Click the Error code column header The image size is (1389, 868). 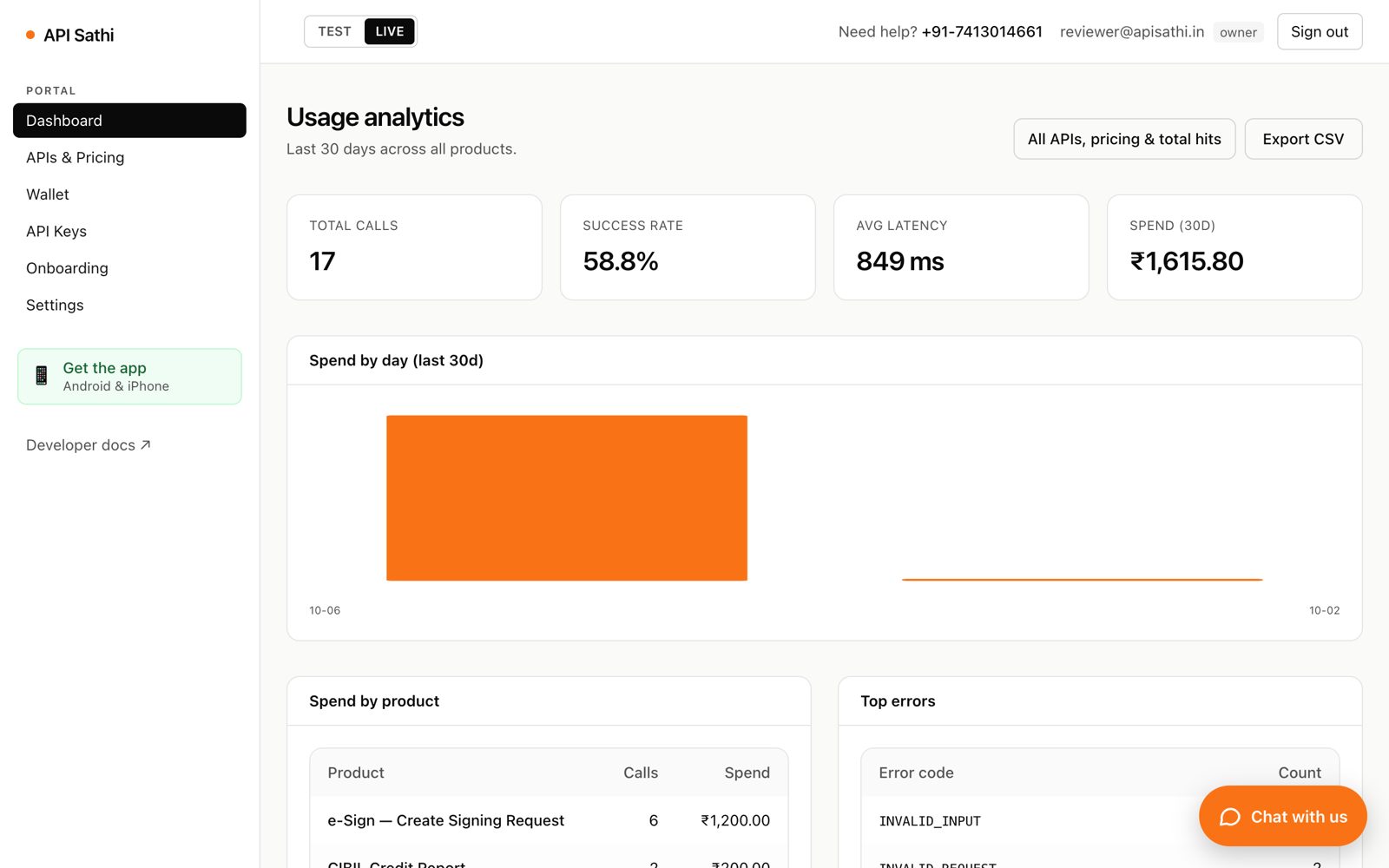(916, 773)
